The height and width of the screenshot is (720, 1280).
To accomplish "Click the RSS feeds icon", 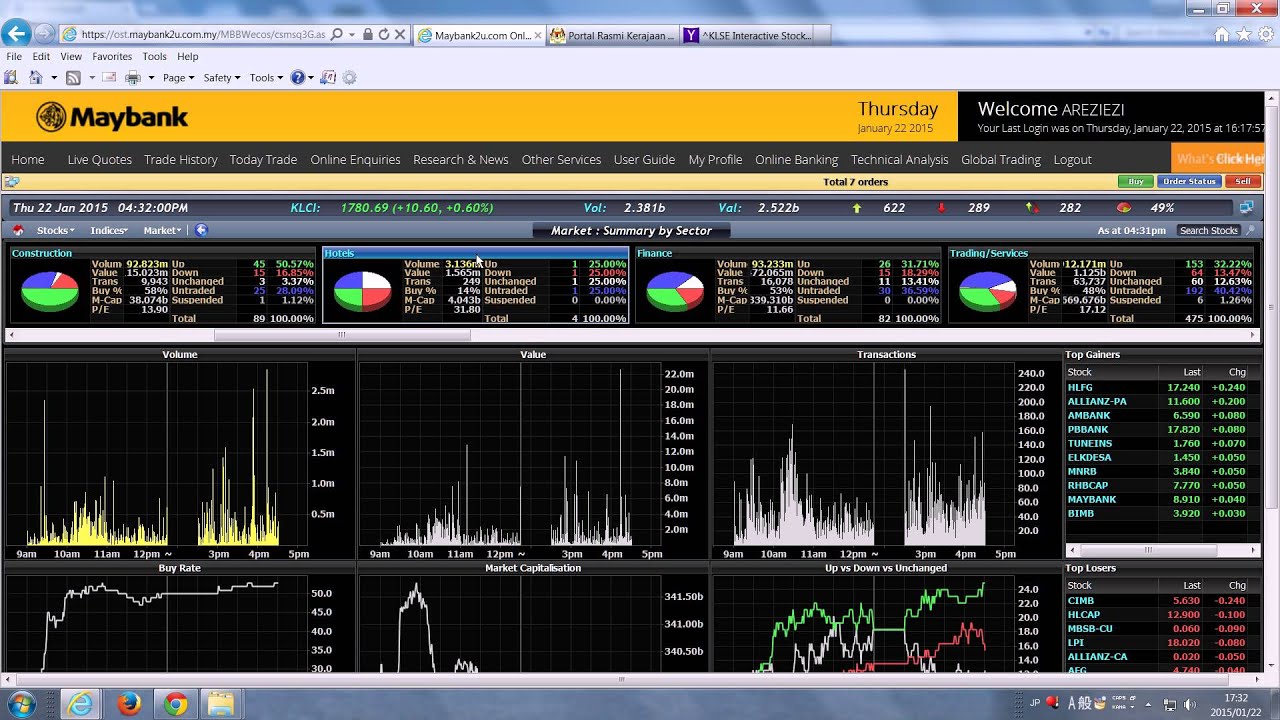I will [73, 77].
